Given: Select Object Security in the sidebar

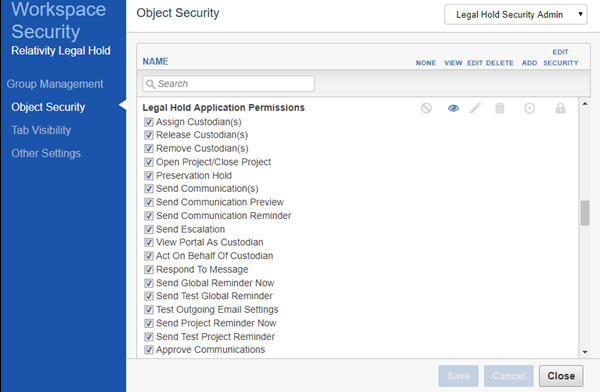Looking at the screenshot, I should pyautogui.click(x=48, y=107).
